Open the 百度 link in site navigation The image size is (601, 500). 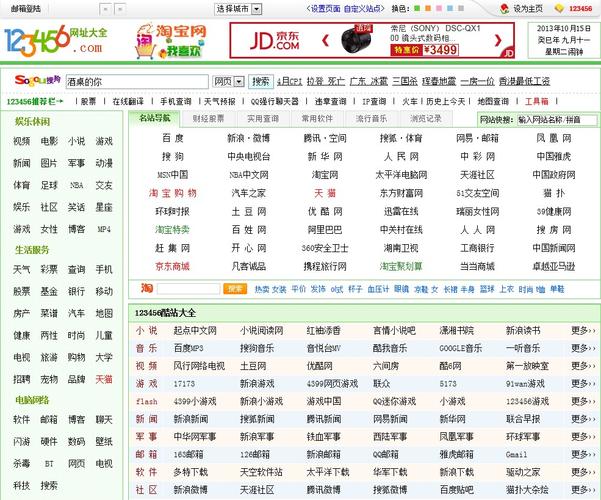click(x=173, y=138)
